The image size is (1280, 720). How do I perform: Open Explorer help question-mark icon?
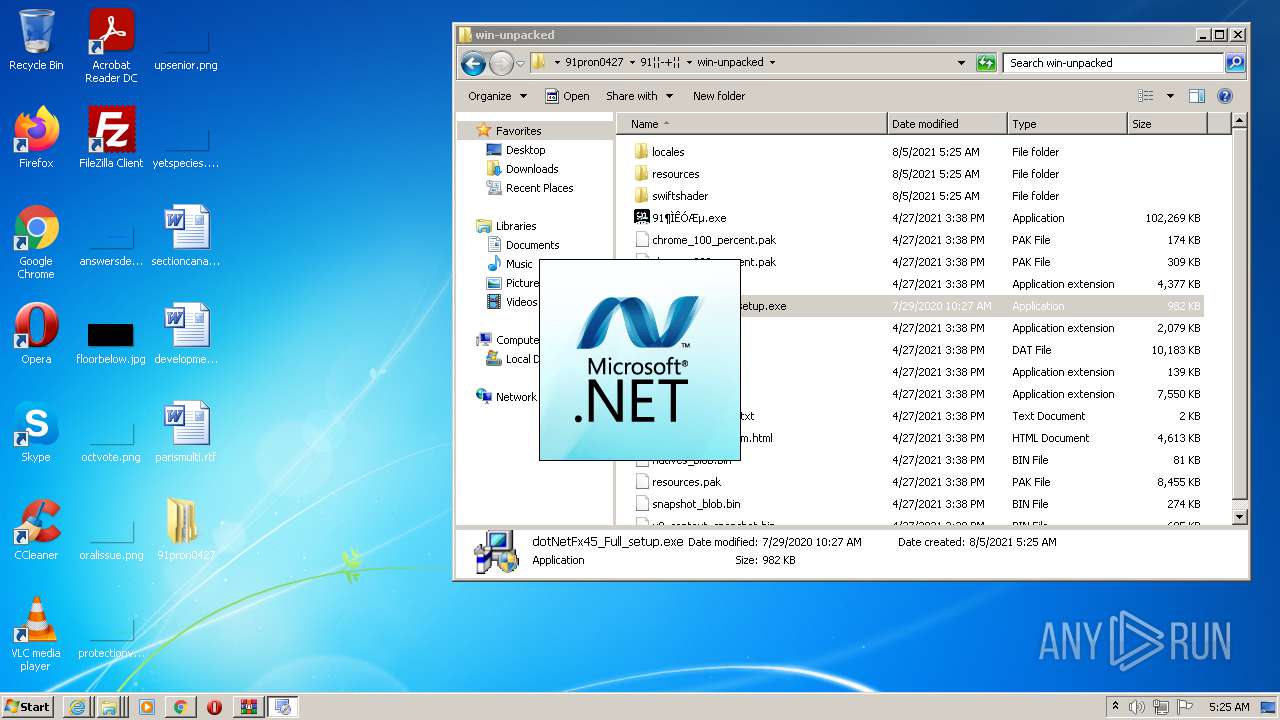pos(1225,96)
